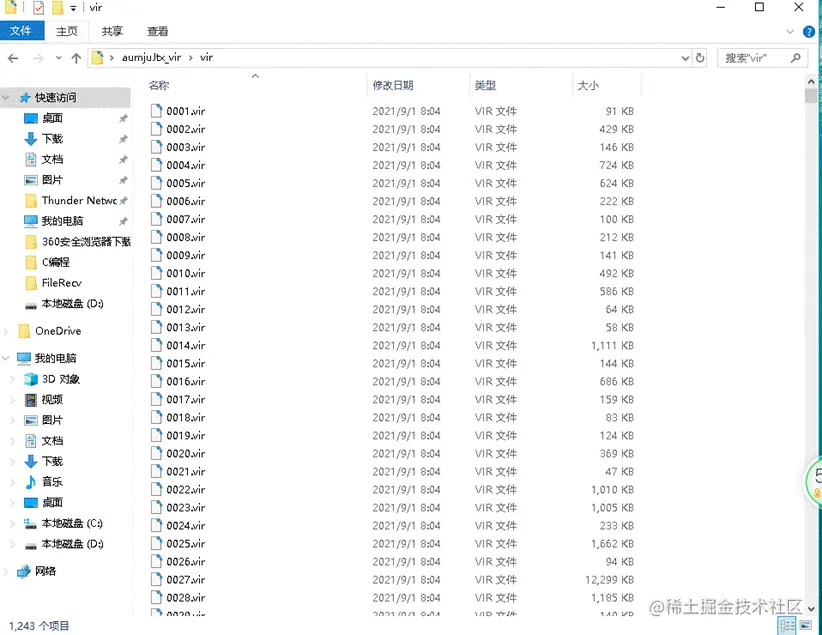Open recent locations dropdown arrow
This screenshot has width=822, height=635.
coord(59,58)
